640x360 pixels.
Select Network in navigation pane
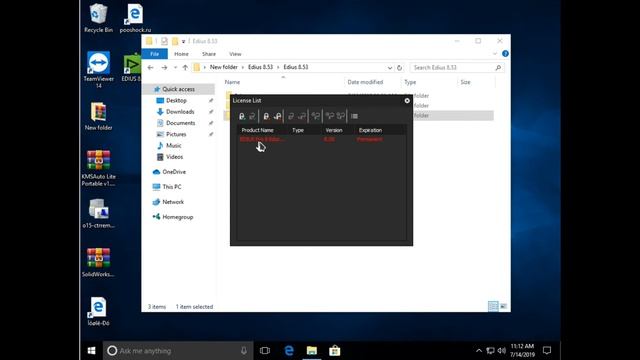click(x=173, y=202)
